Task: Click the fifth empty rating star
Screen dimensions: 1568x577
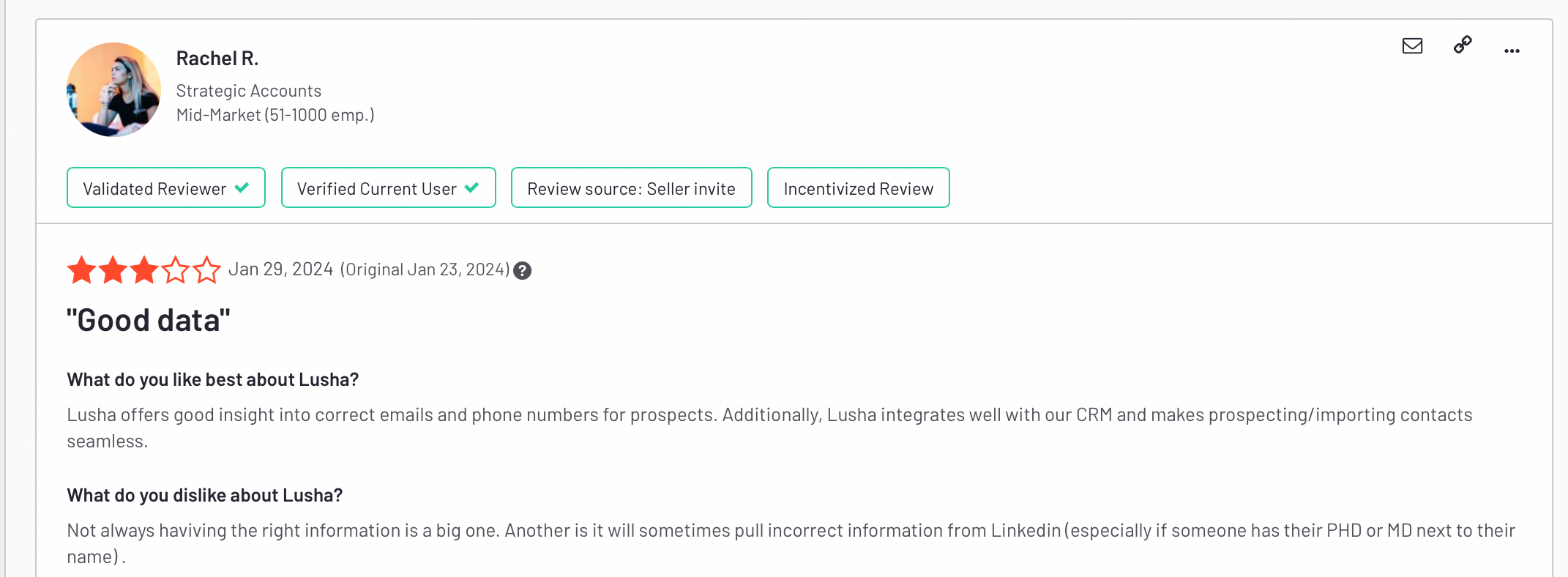Action: (206, 270)
